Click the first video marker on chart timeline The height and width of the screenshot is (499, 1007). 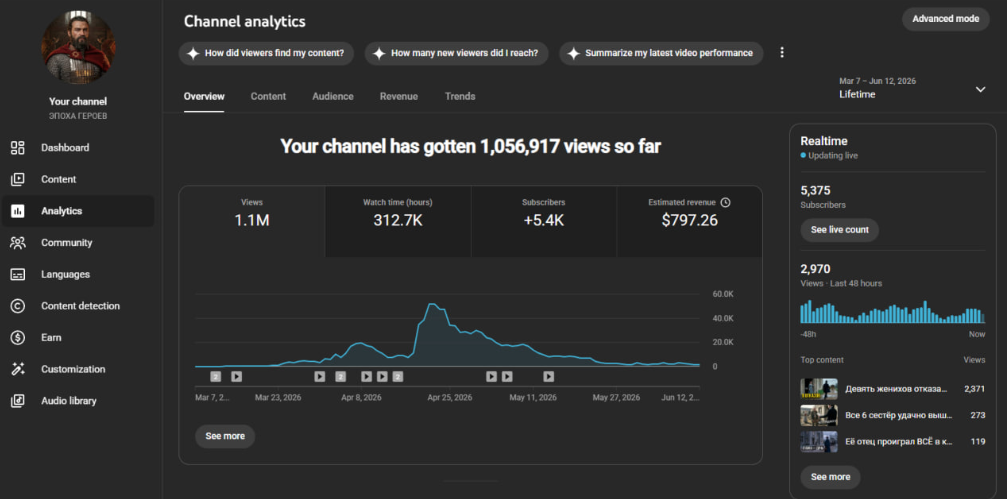pos(216,376)
